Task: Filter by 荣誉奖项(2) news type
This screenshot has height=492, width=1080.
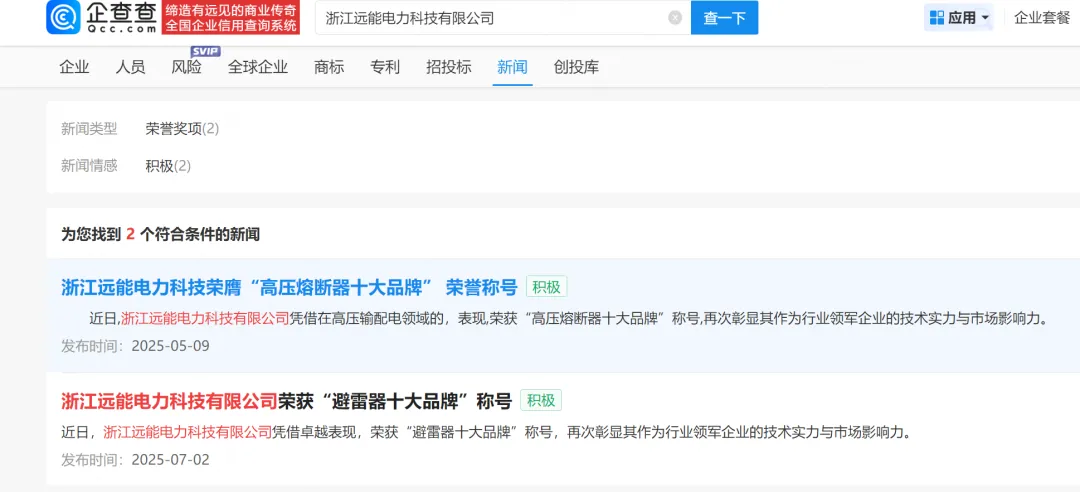Action: click(182, 129)
